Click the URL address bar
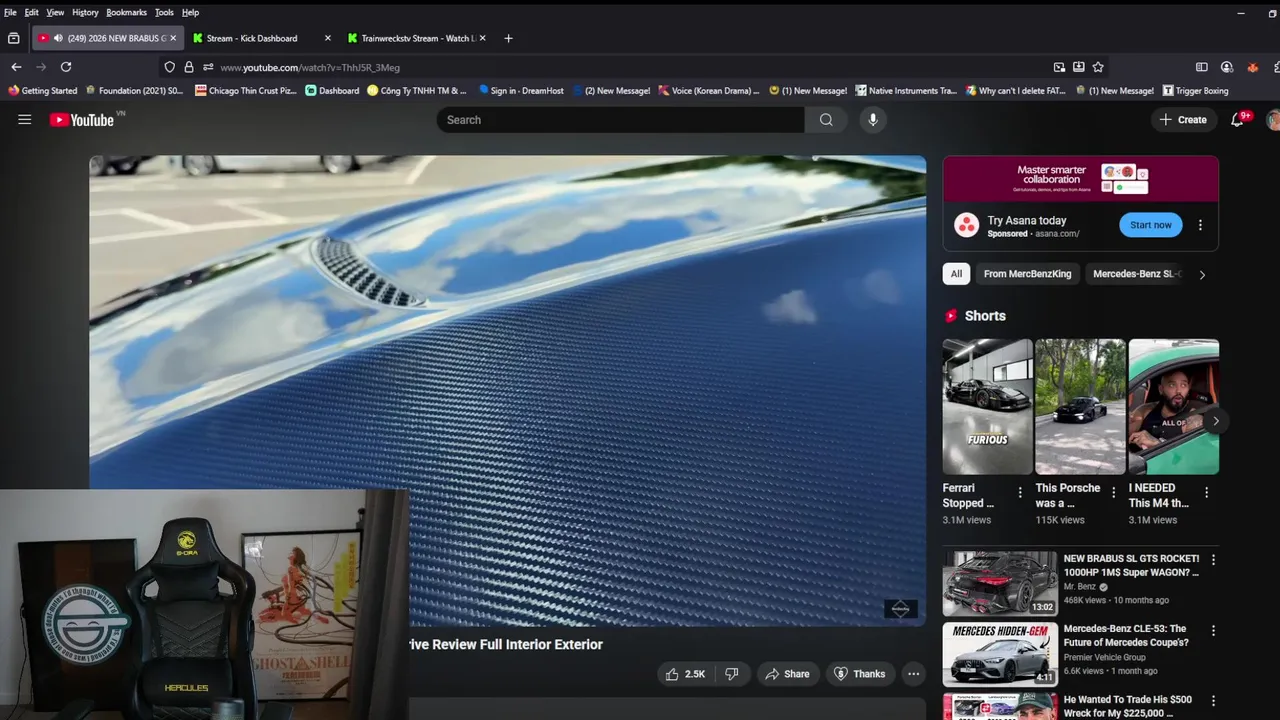This screenshot has width=1280, height=720. [x=630, y=67]
